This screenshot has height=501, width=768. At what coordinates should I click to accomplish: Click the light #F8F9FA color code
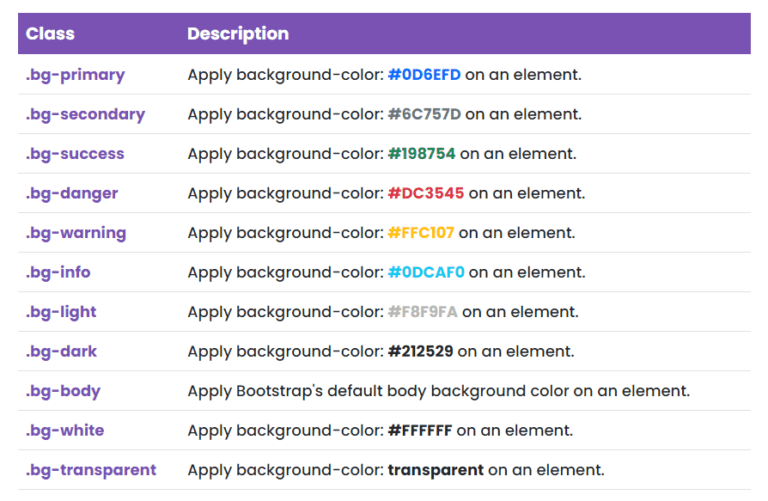(x=422, y=312)
